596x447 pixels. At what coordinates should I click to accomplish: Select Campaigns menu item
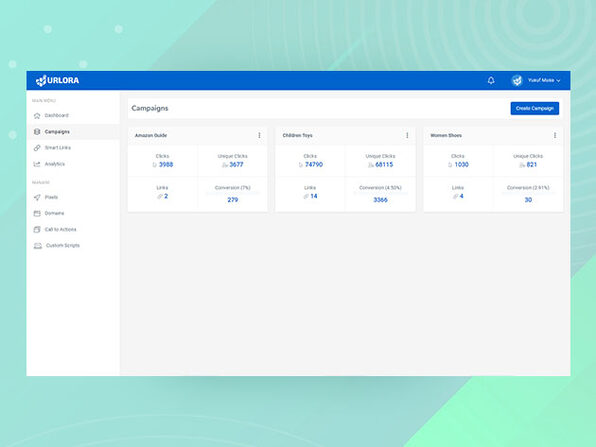(x=57, y=132)
